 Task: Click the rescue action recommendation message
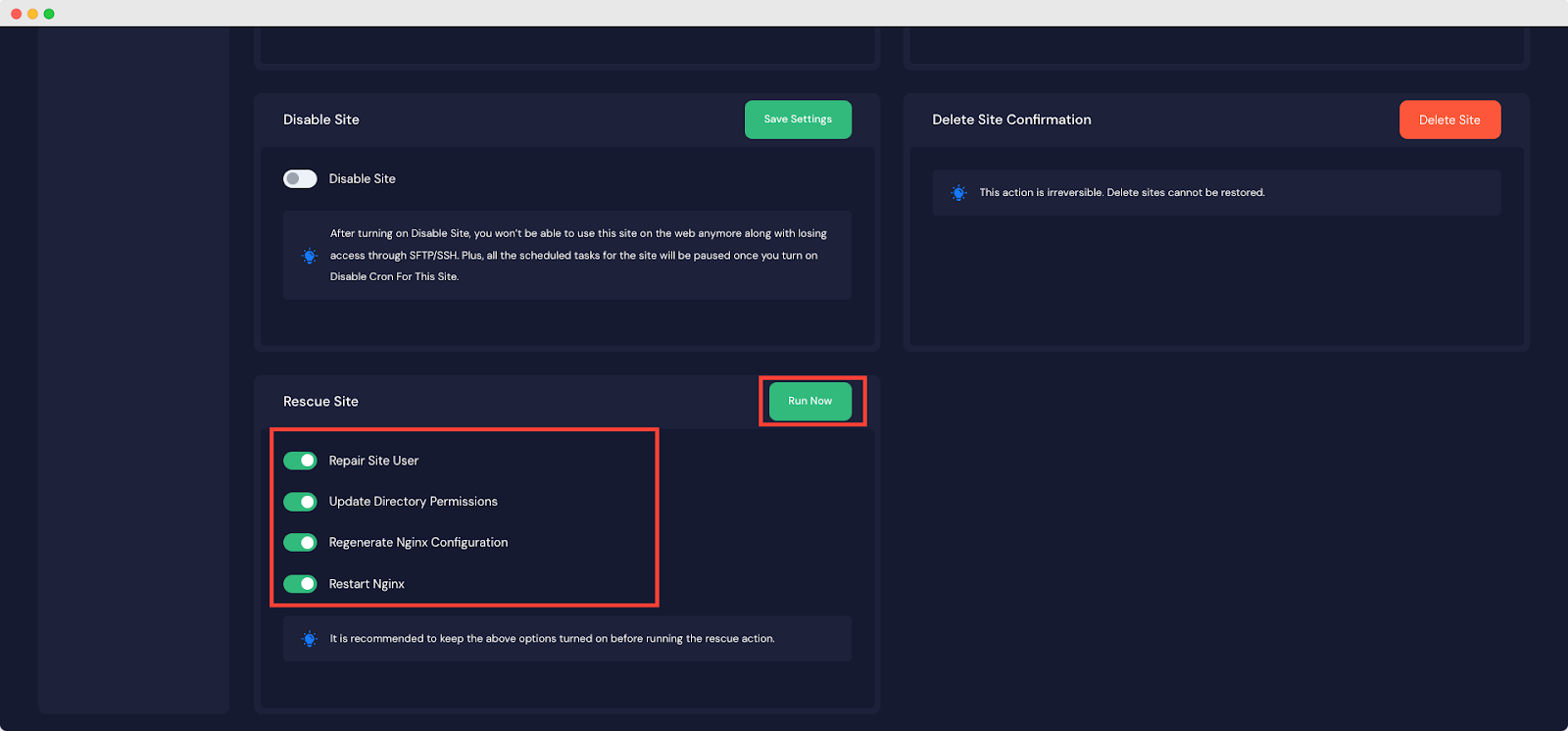click(x=552, y=639)
